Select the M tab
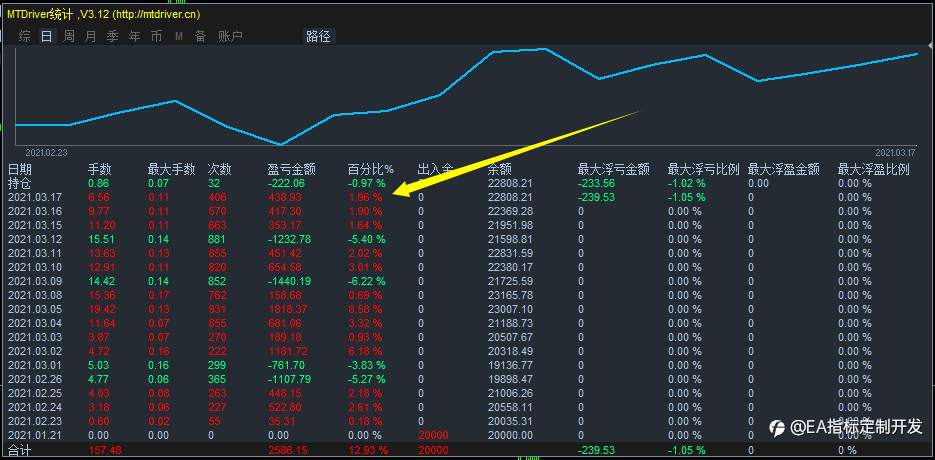This screenshot has width=935, height=460. (x=179, y=36)
